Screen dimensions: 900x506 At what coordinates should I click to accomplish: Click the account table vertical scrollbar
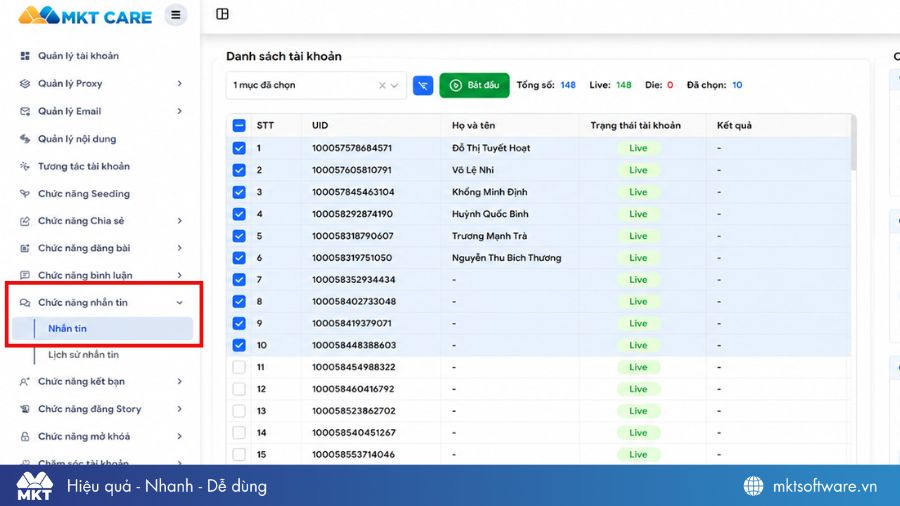click(854, 142)
